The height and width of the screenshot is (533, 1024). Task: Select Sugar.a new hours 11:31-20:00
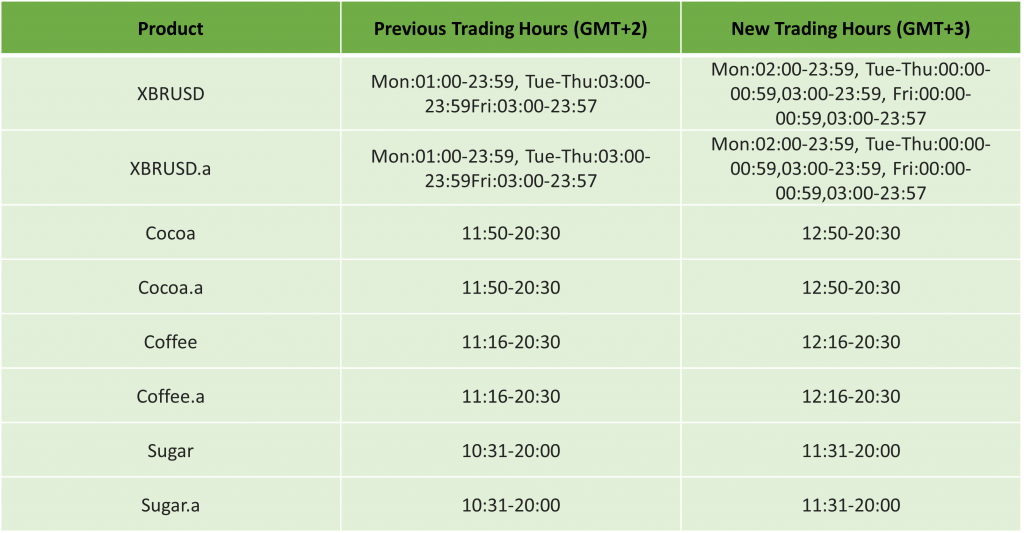pos(851,505)
